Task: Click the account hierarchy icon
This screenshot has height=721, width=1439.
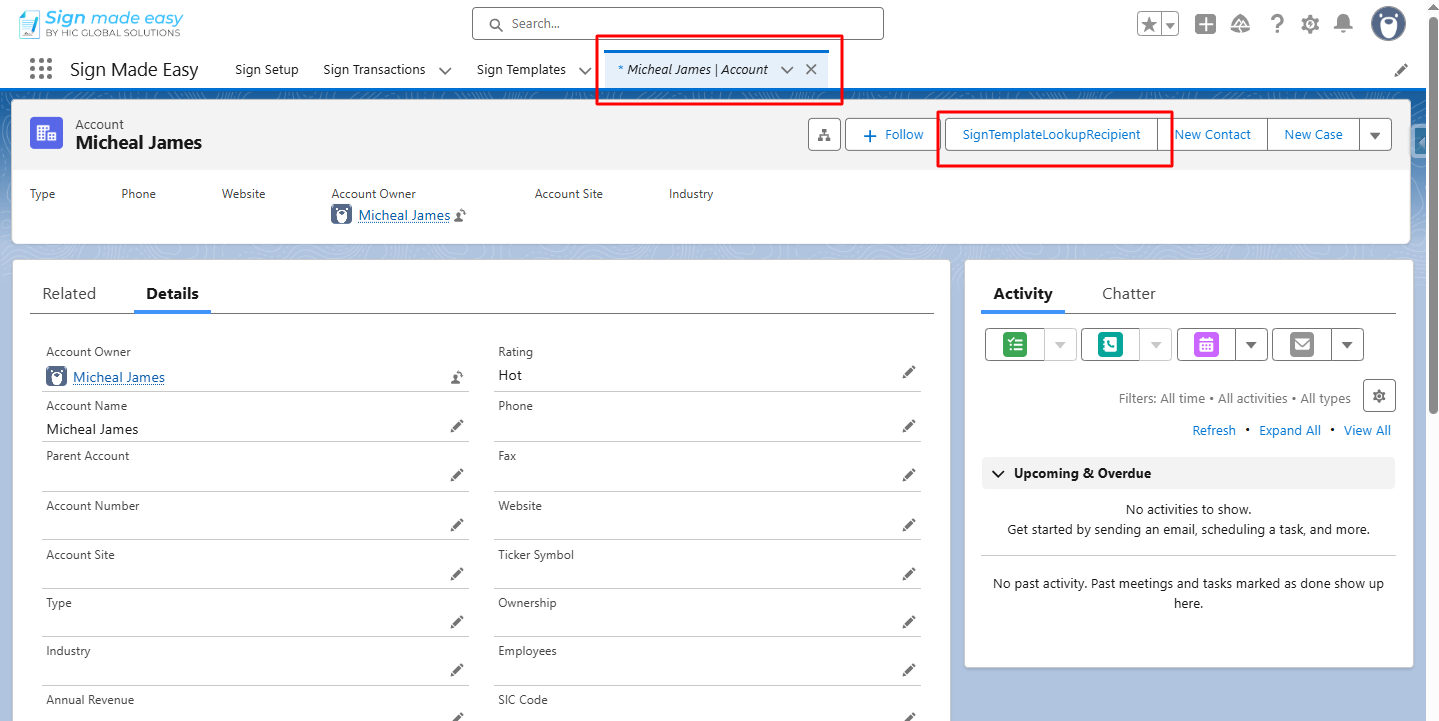Action: [824, 135]
